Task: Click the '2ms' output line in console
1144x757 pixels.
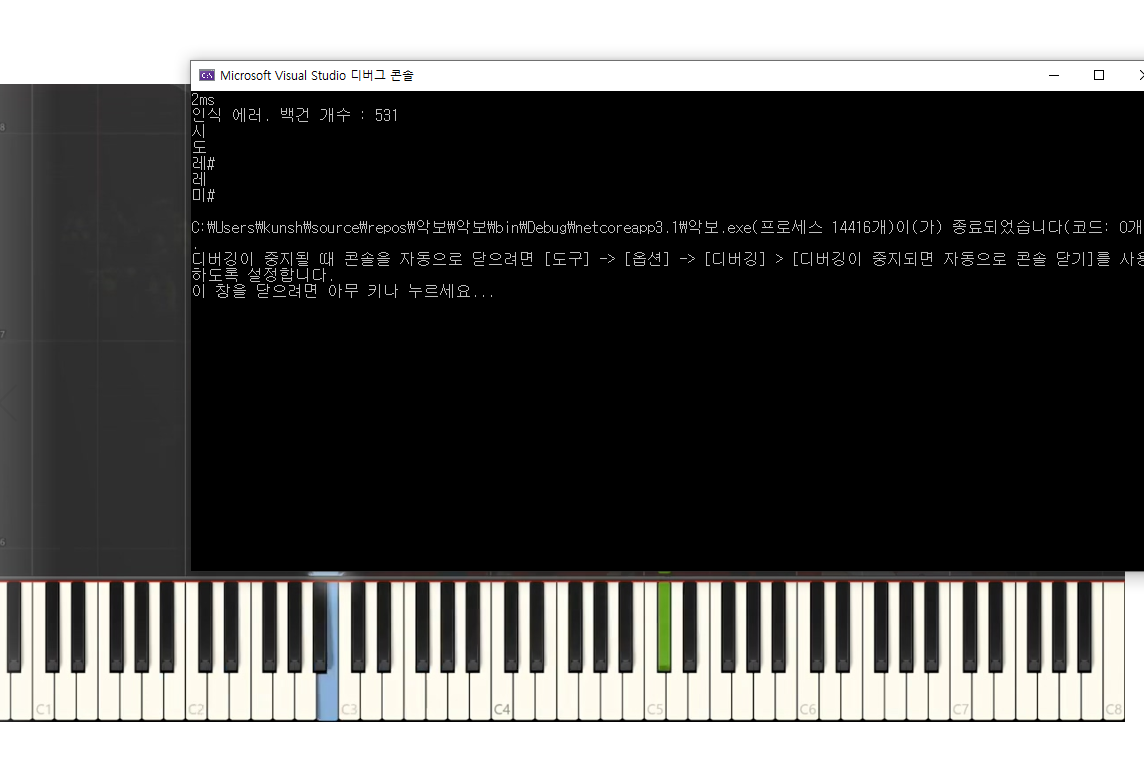Action: coord(203,100)
